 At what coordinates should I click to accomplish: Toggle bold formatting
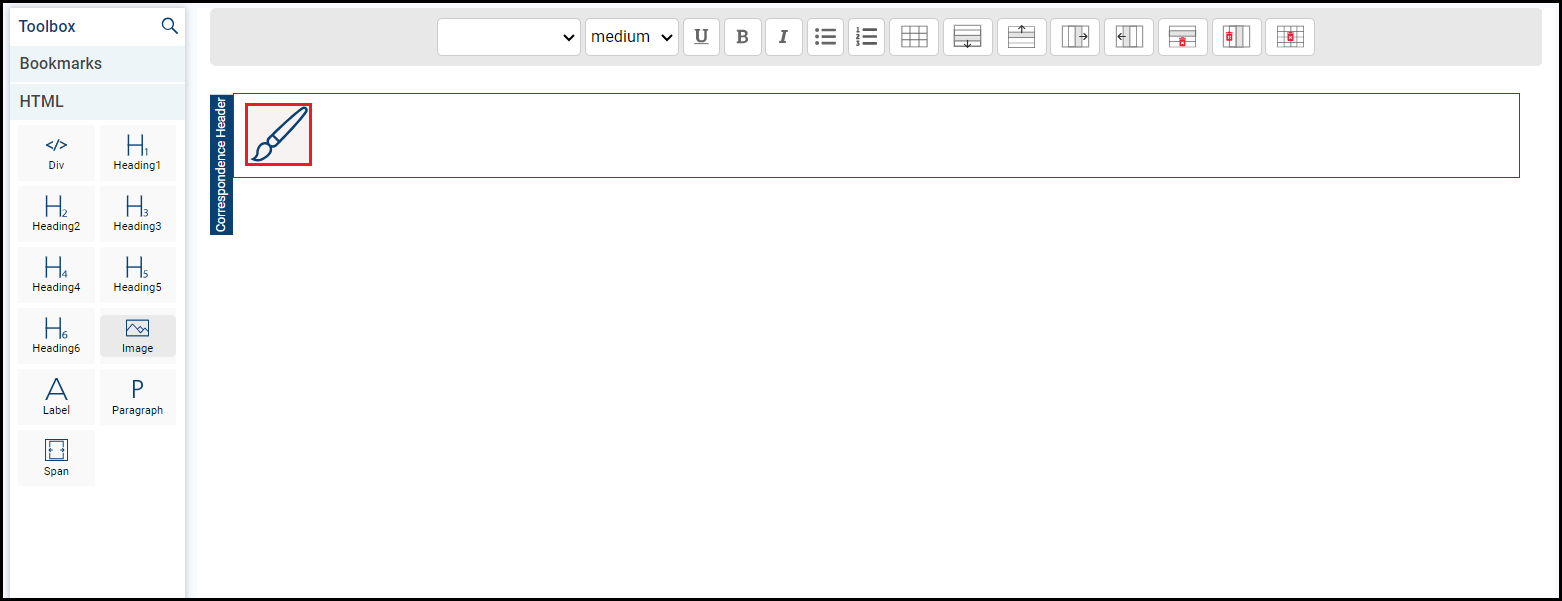(742, 37)
